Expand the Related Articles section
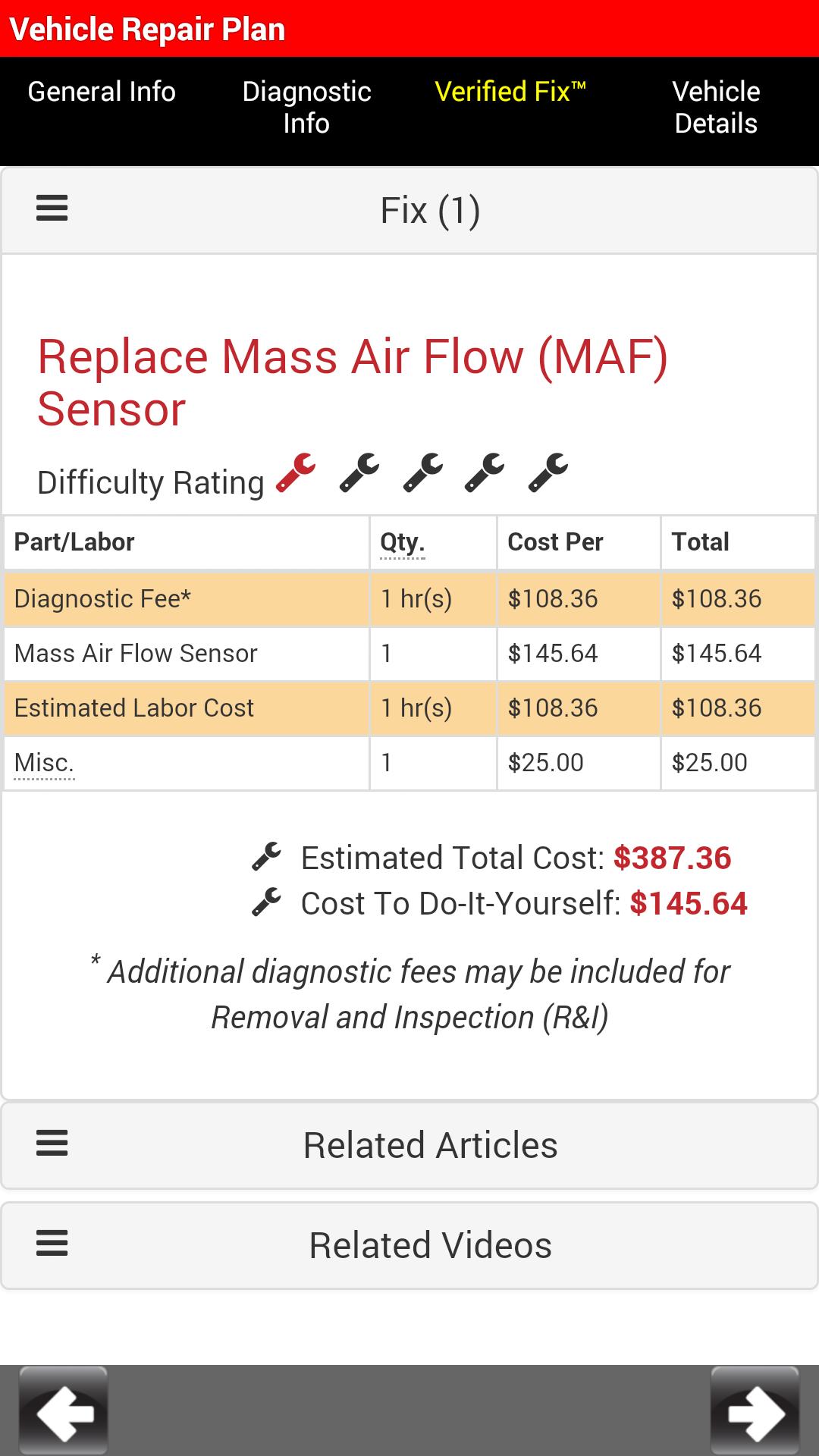Viewport: 819px width, 1456px height. point(430,1145)
